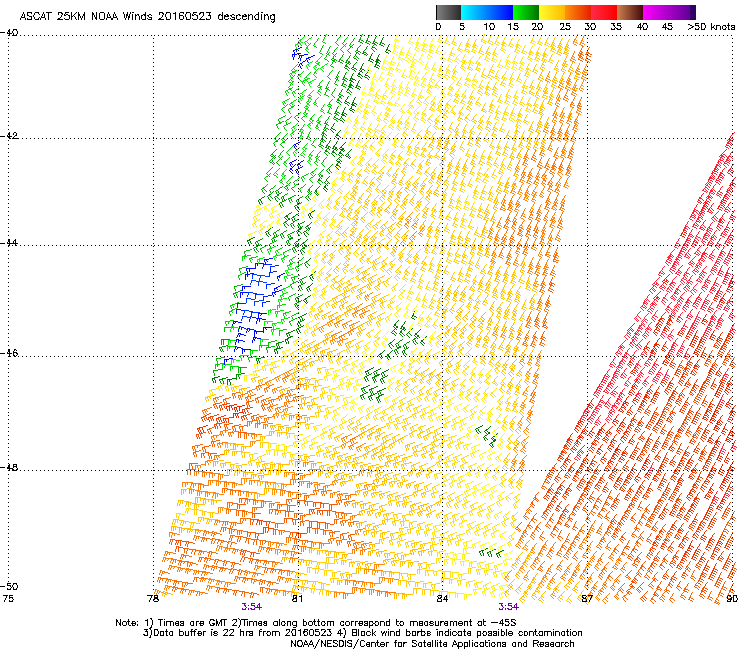Click the 'NOAA/NESDIS/Center for Satellite Applications and Research' credit
Screen dimensions: 740x650
pos(432,644)
